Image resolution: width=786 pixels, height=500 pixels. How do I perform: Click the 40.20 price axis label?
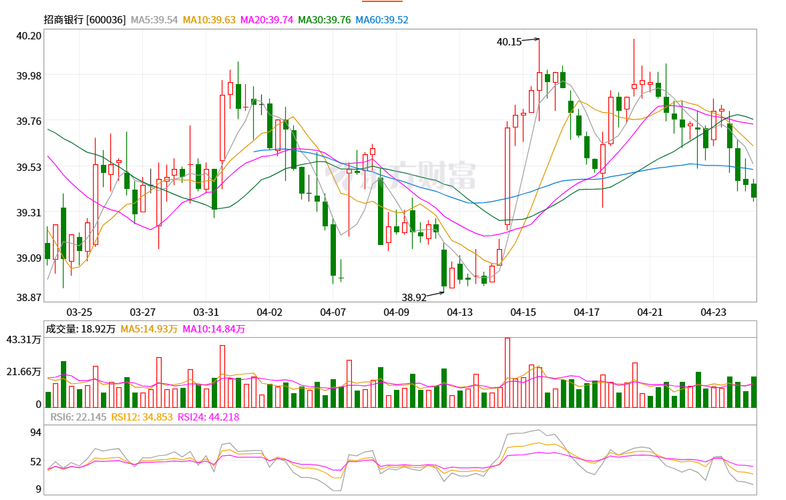[x=29, y=36]
